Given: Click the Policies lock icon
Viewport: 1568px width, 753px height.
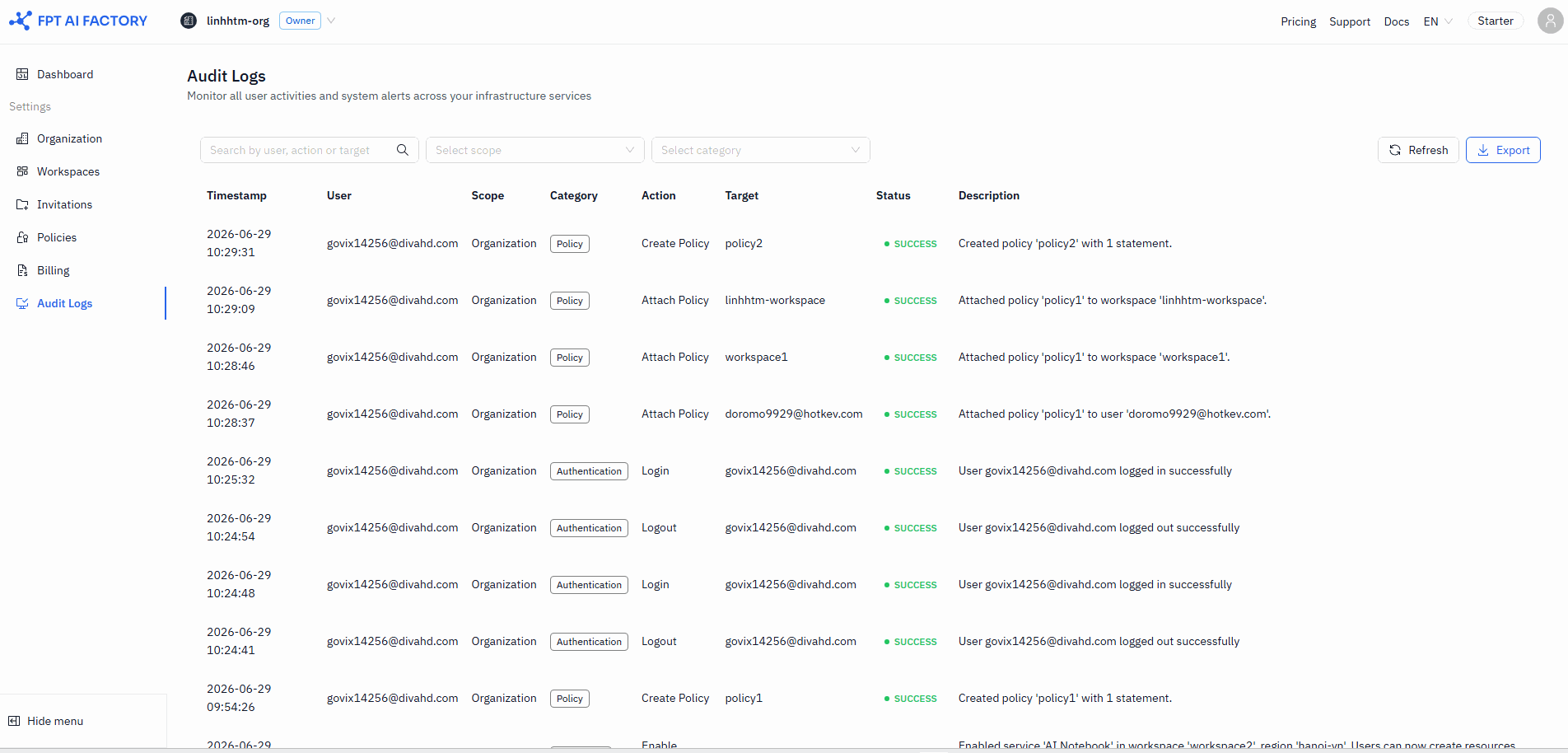Looking at the screenshot, I should (22, 237).
